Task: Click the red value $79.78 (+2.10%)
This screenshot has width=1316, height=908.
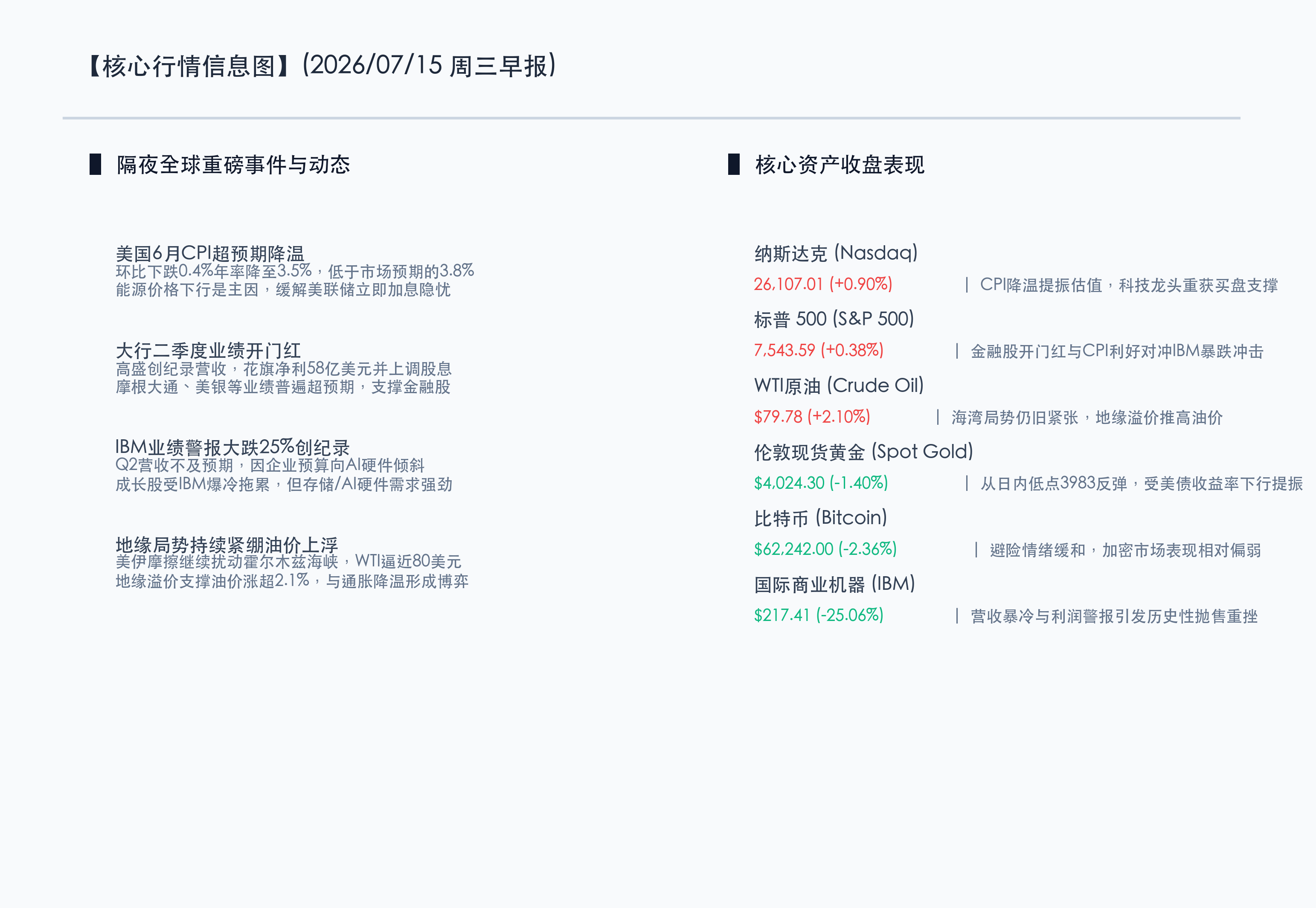Action: 812,416
